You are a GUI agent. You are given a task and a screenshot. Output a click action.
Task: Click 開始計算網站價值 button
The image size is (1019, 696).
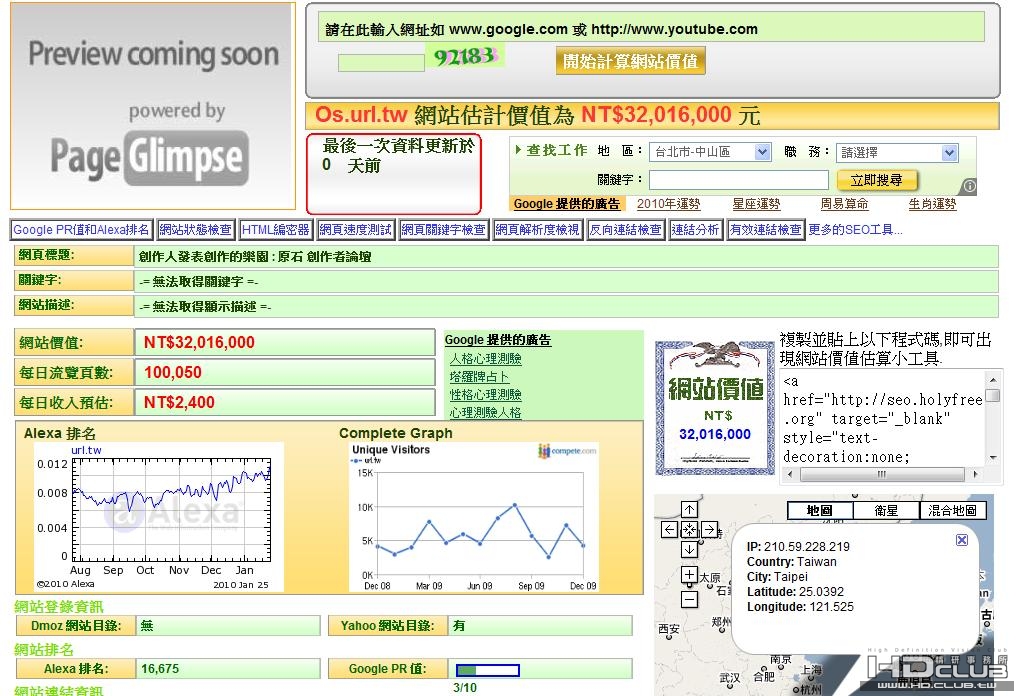[630, 62]
